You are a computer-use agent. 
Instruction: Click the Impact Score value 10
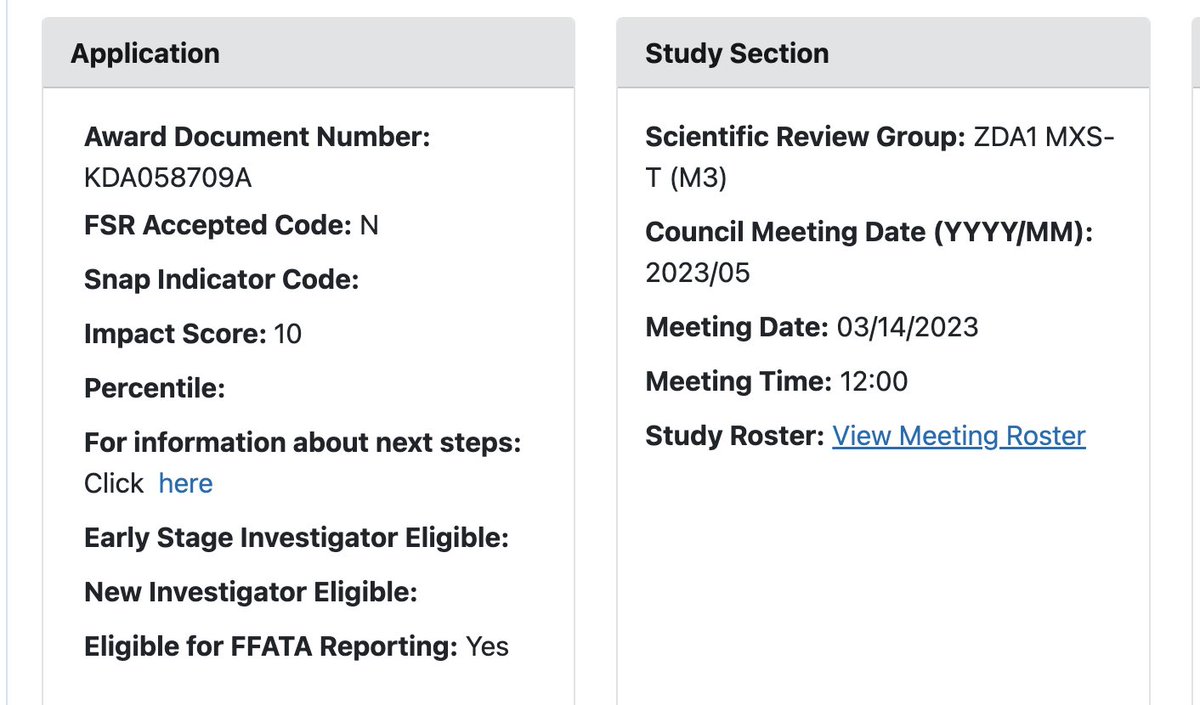tap(287, 333)
